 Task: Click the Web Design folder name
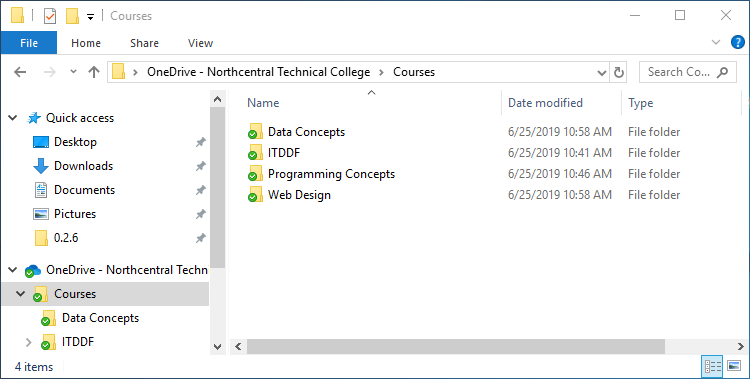click(299, 195)
